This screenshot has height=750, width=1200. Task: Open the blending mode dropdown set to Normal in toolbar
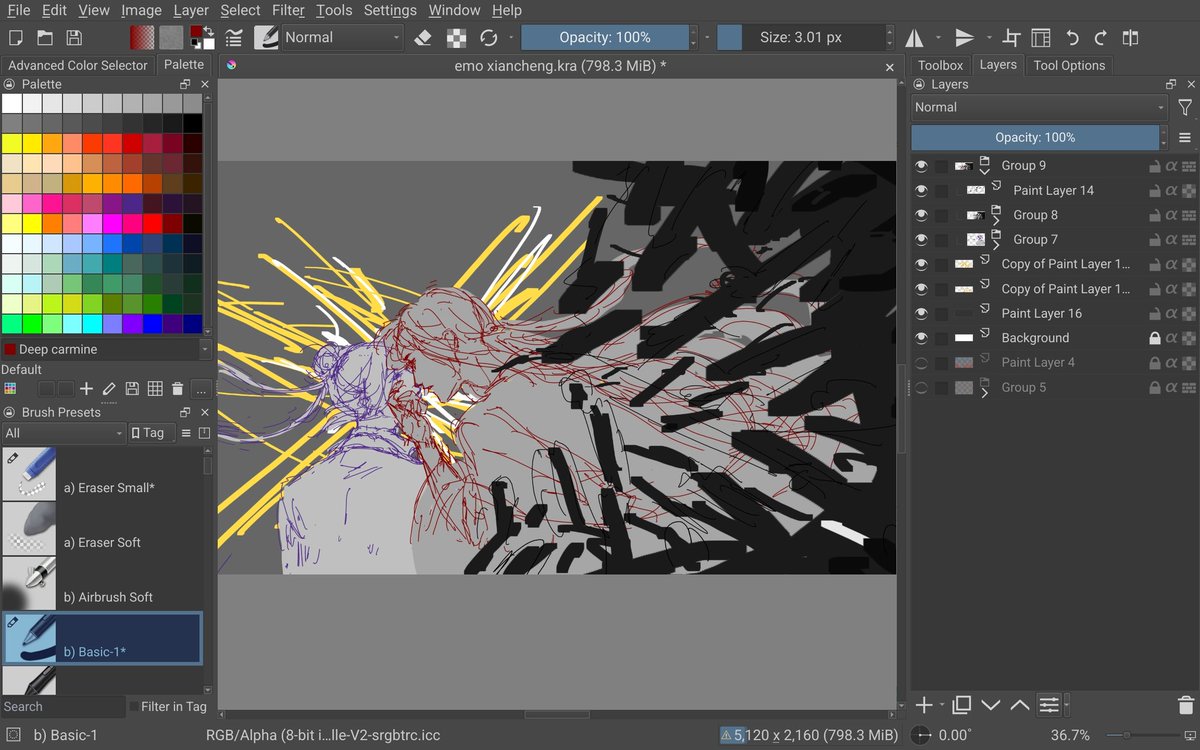tap(341, 38)
